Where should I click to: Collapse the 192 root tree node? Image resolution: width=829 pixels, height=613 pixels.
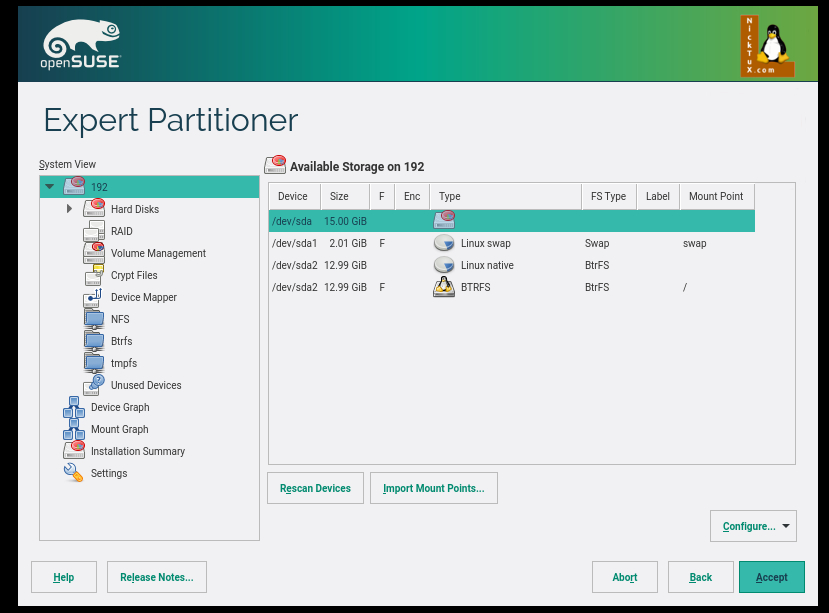point(49,187)
